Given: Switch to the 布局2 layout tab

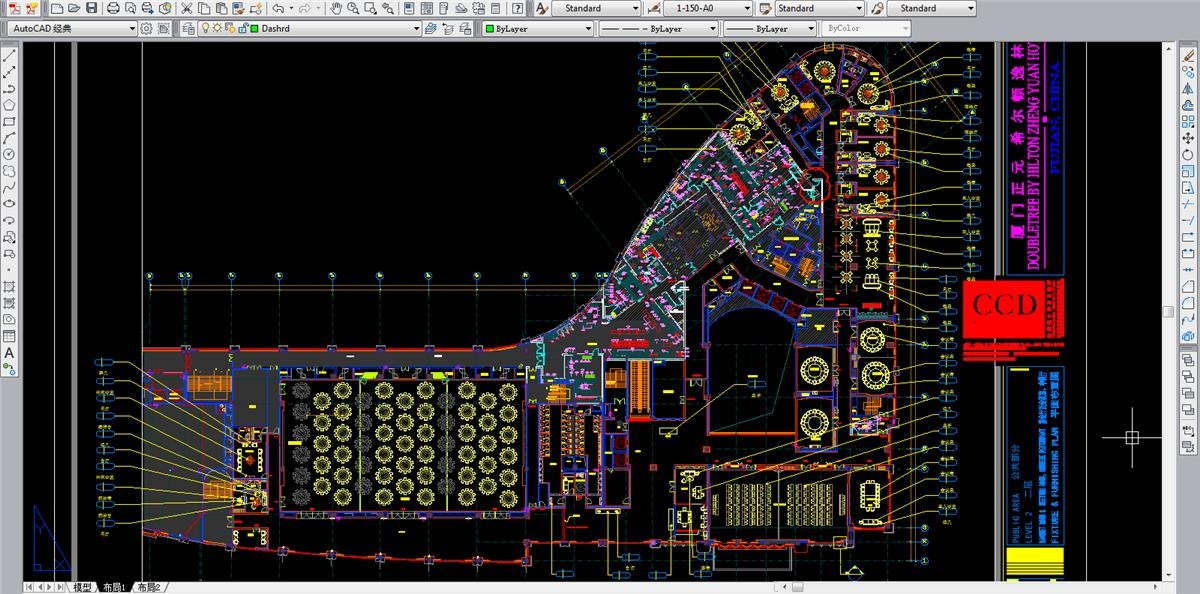Looking at the screenshot, I should pos(148,587).
